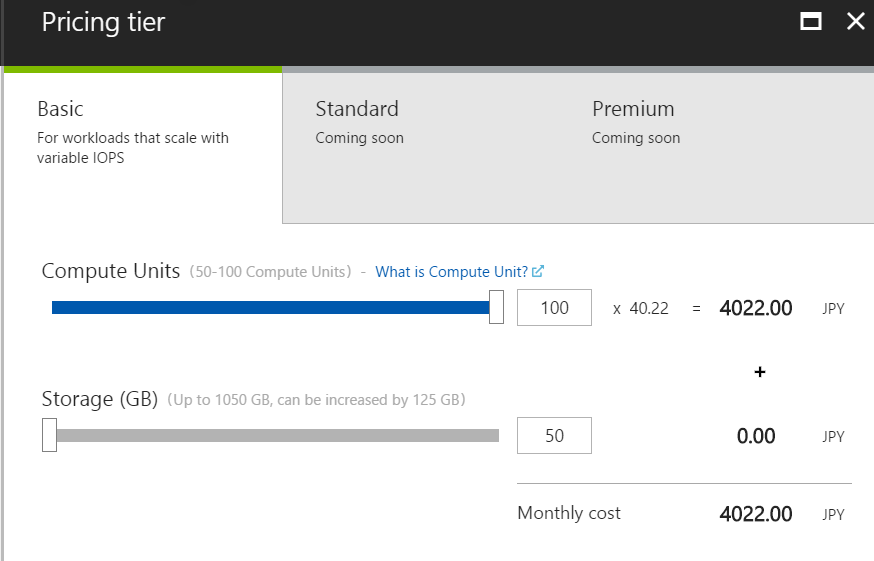Click the 50-100 Compute Units hint text
The width and height of the screenshot is (874, 561).
click(x=270, y=272)
